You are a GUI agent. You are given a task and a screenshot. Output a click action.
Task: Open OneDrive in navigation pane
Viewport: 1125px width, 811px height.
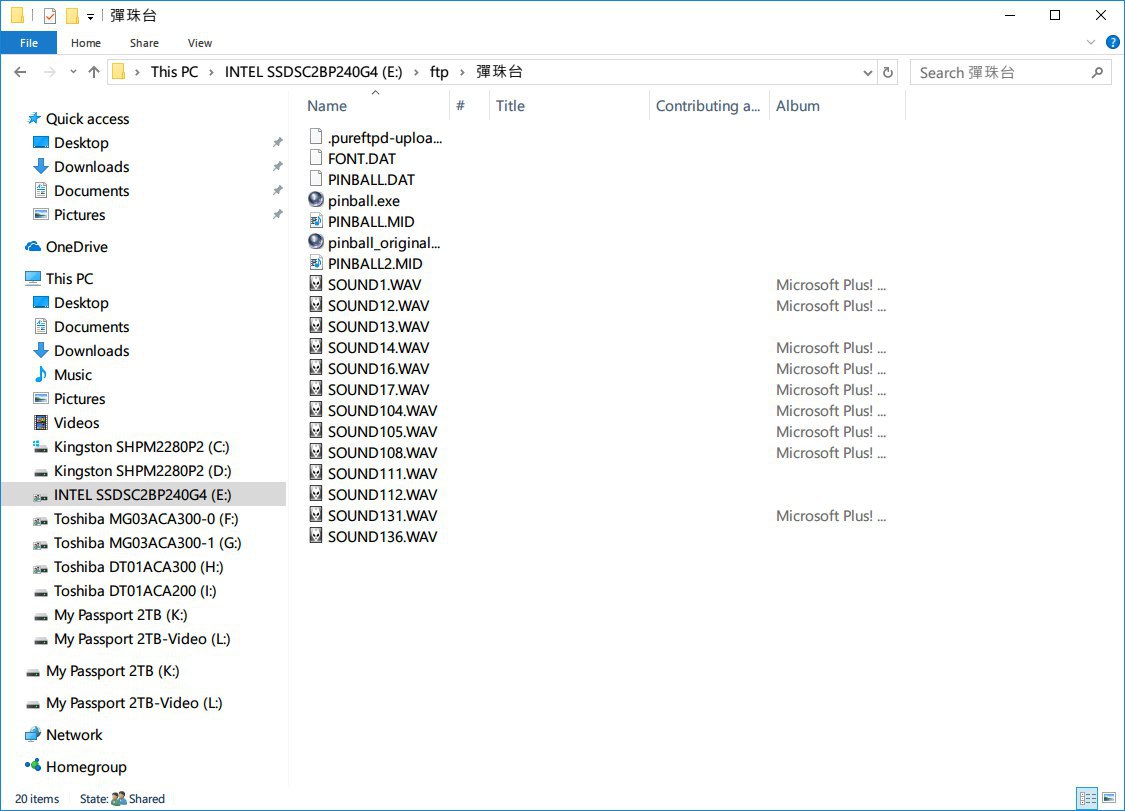click(x=77, y=247)
